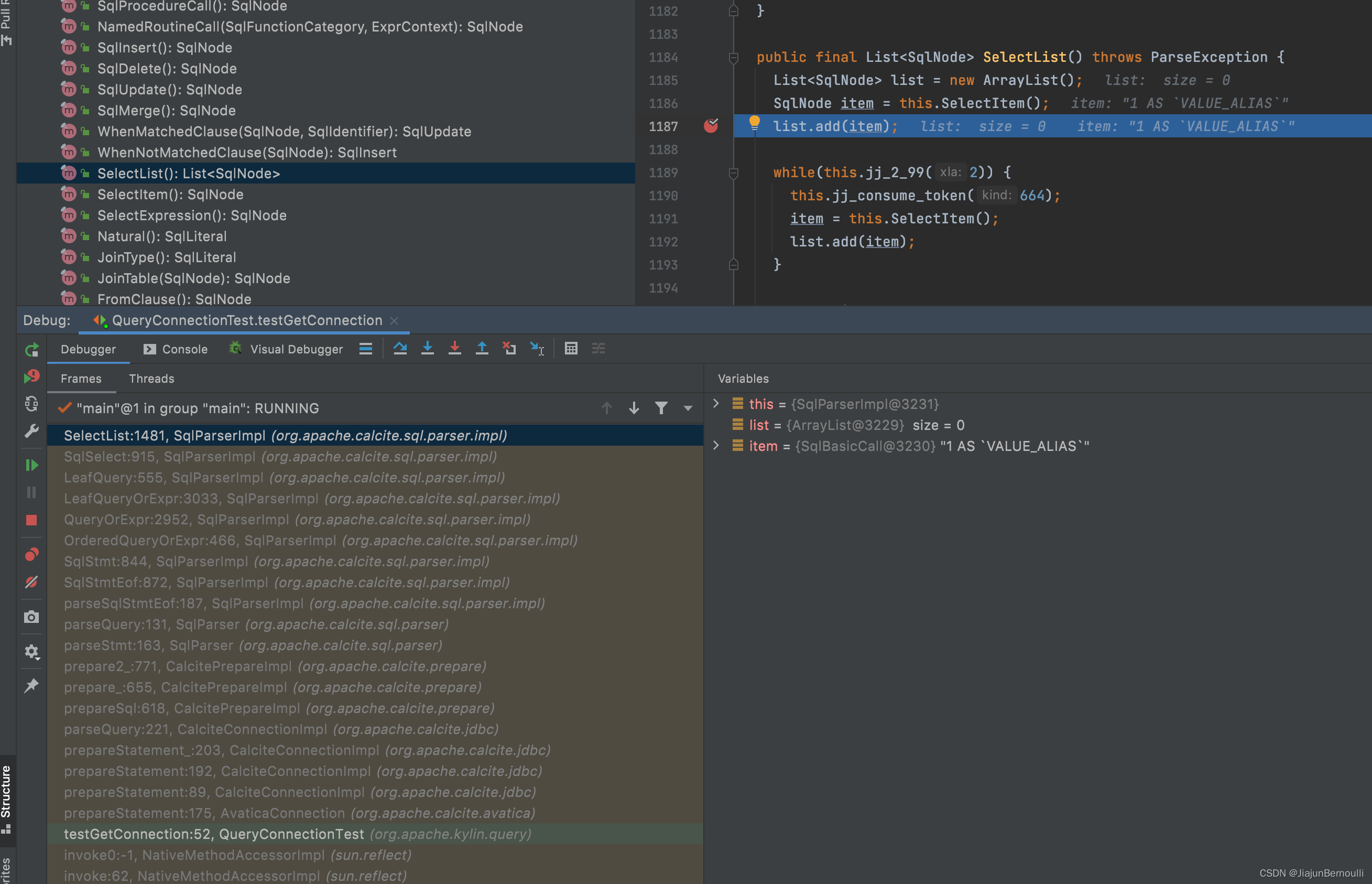Open the Evaluate Expression calculator icon

[571, 349]
